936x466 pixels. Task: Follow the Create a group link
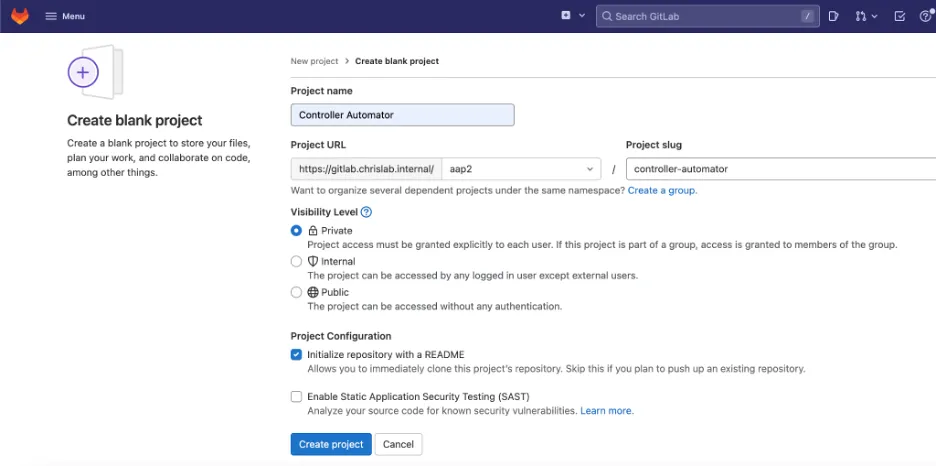click(x=662, y=190)
